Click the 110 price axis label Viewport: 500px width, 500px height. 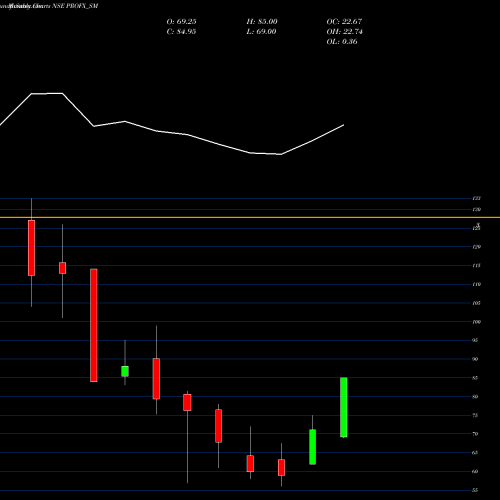pos(476,284)
